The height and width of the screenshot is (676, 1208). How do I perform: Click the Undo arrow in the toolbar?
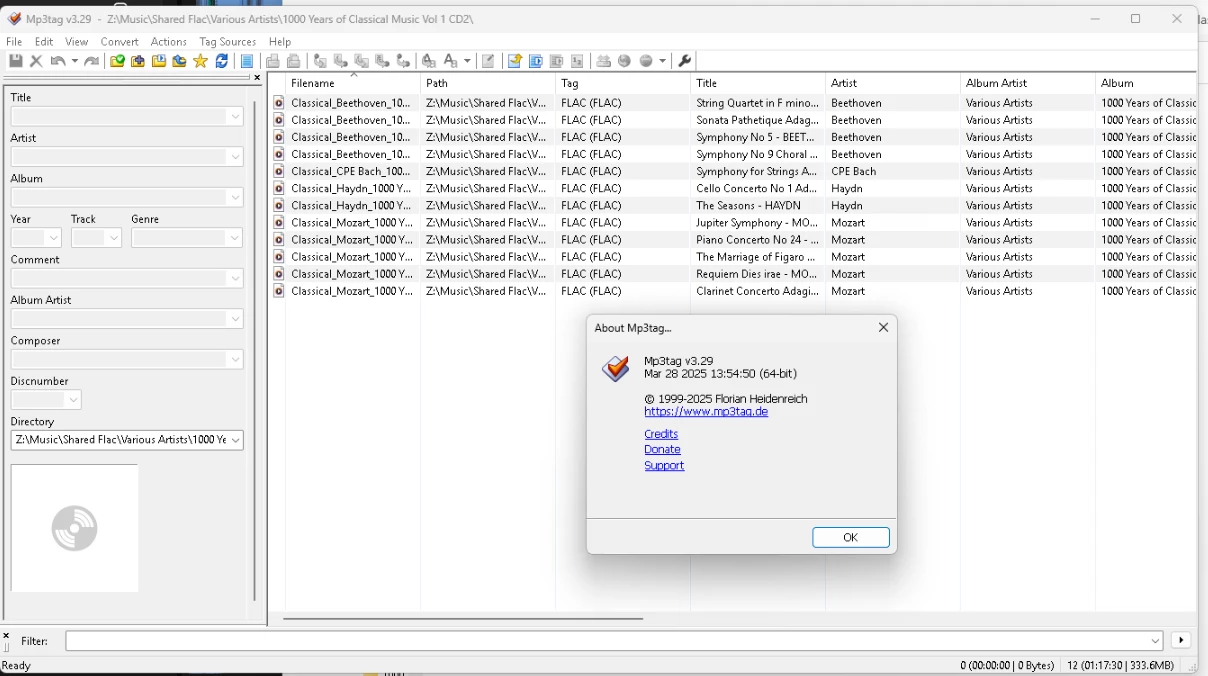pos(56,61)
